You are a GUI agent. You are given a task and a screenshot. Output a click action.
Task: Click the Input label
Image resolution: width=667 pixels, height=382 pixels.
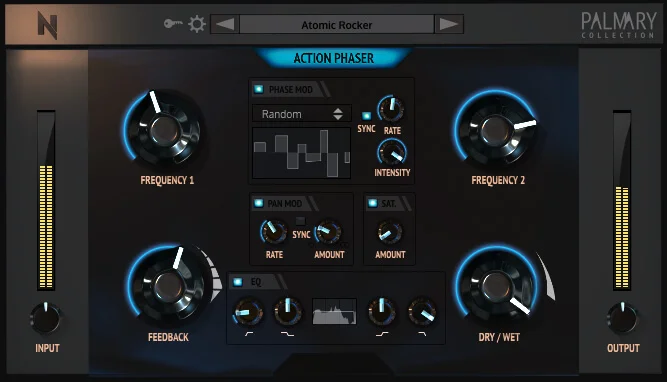point(47,348)
